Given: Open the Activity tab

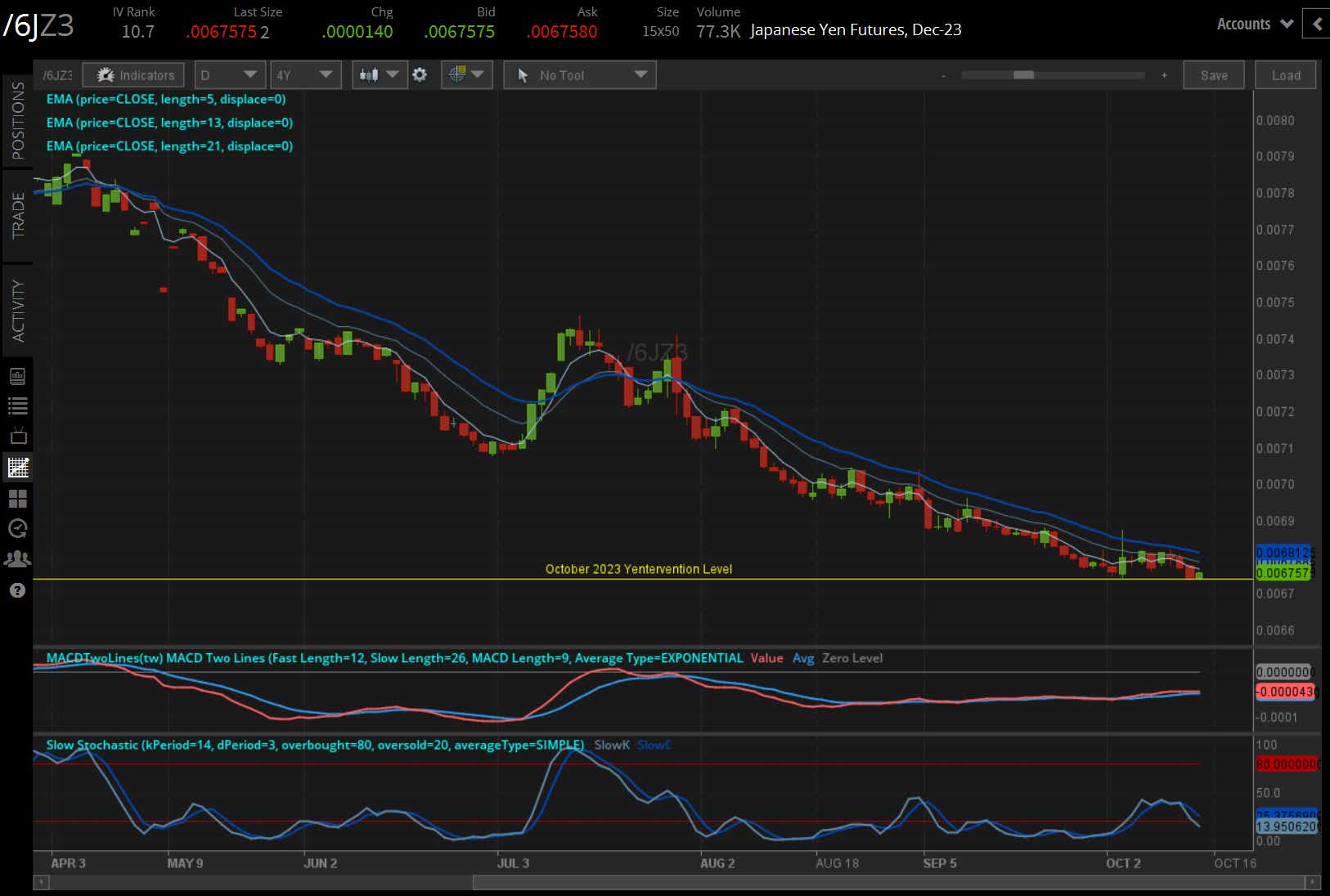Looking at the screenshot, I should tap(17, 311).
